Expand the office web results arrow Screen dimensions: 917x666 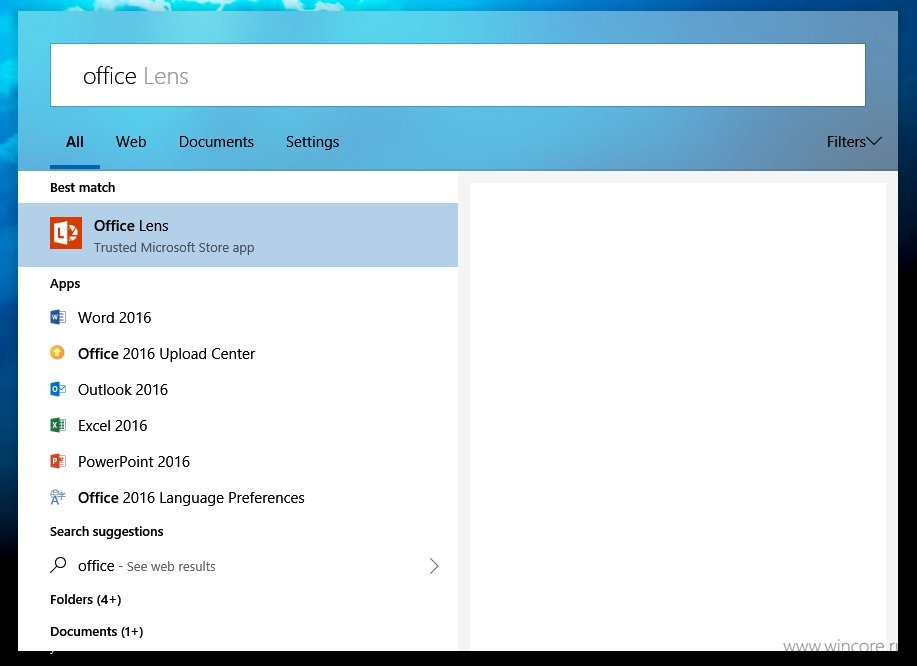[x=434, y=565]
